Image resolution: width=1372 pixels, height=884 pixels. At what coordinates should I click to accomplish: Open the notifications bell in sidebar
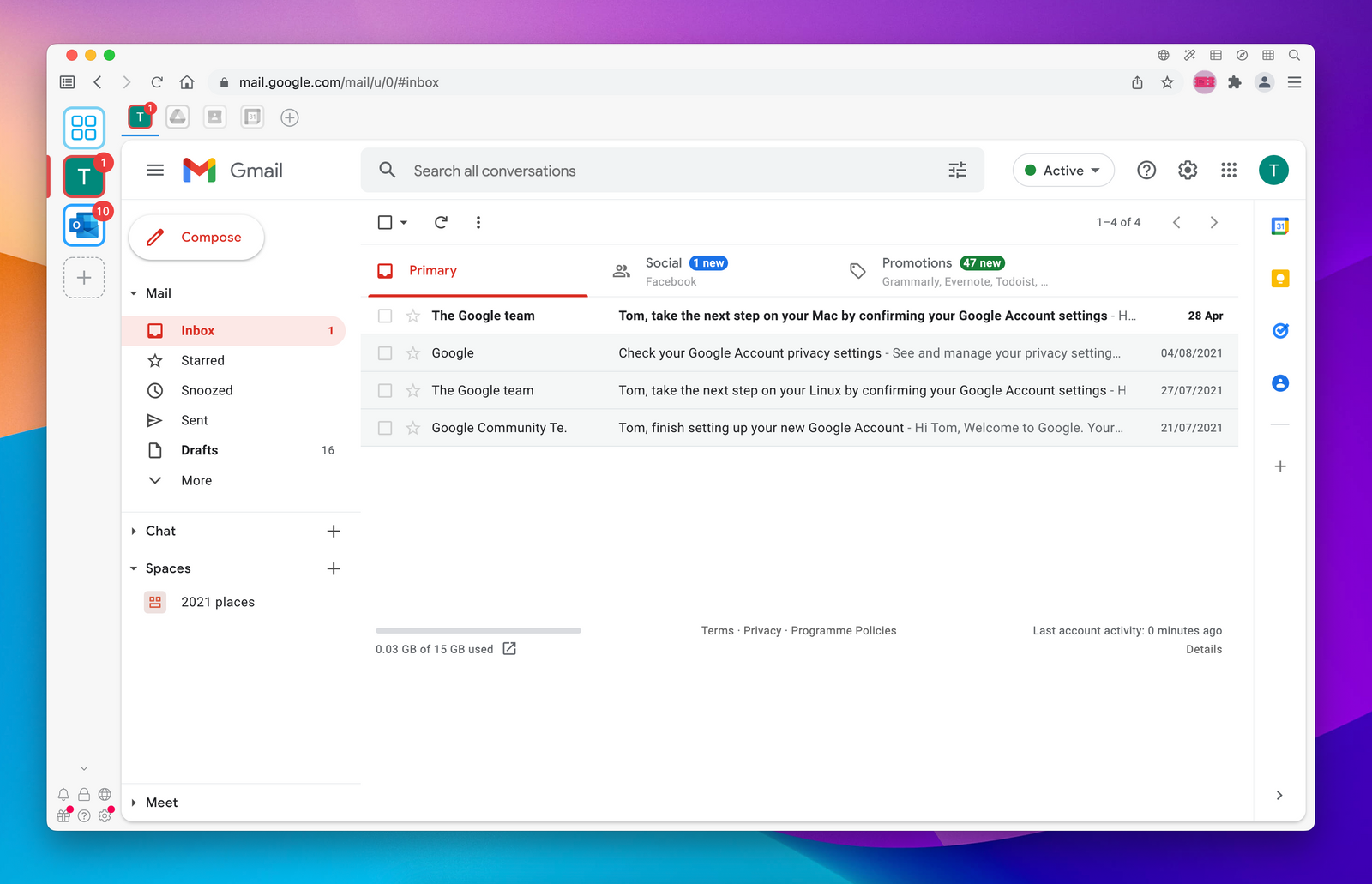[x=63, y=795]
